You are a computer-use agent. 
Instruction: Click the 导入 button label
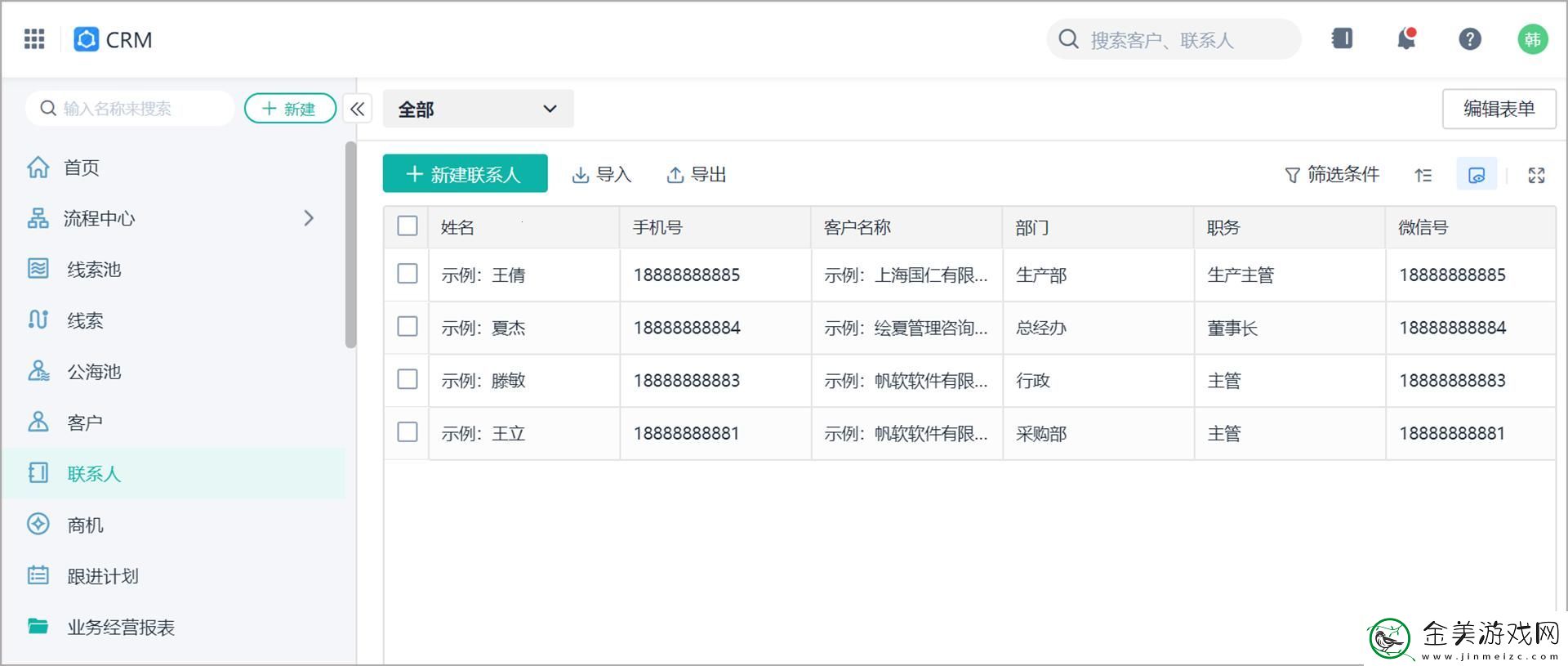613,175
